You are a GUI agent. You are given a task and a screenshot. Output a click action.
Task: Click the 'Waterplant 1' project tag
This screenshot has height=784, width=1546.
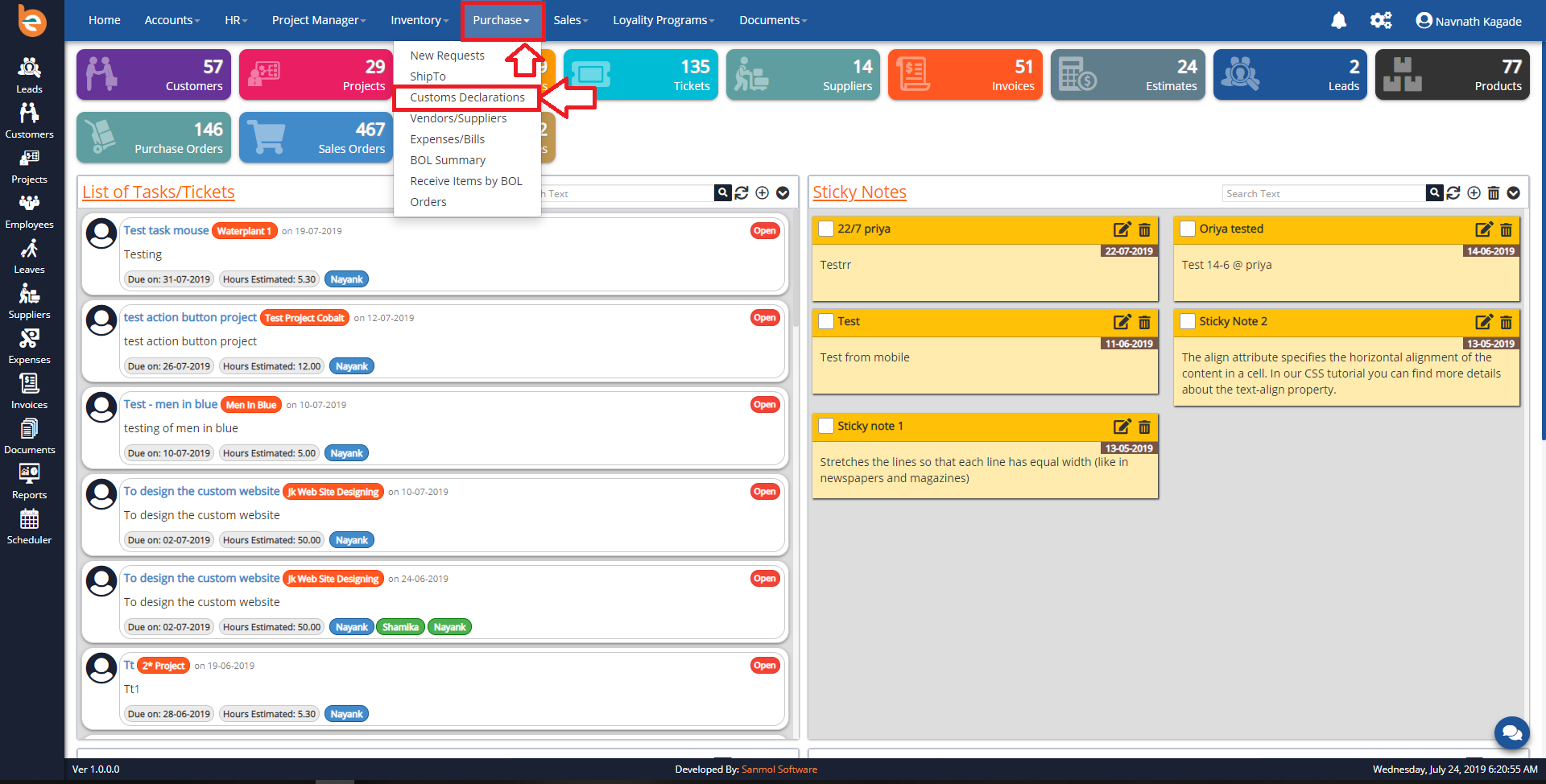(245, 231)
